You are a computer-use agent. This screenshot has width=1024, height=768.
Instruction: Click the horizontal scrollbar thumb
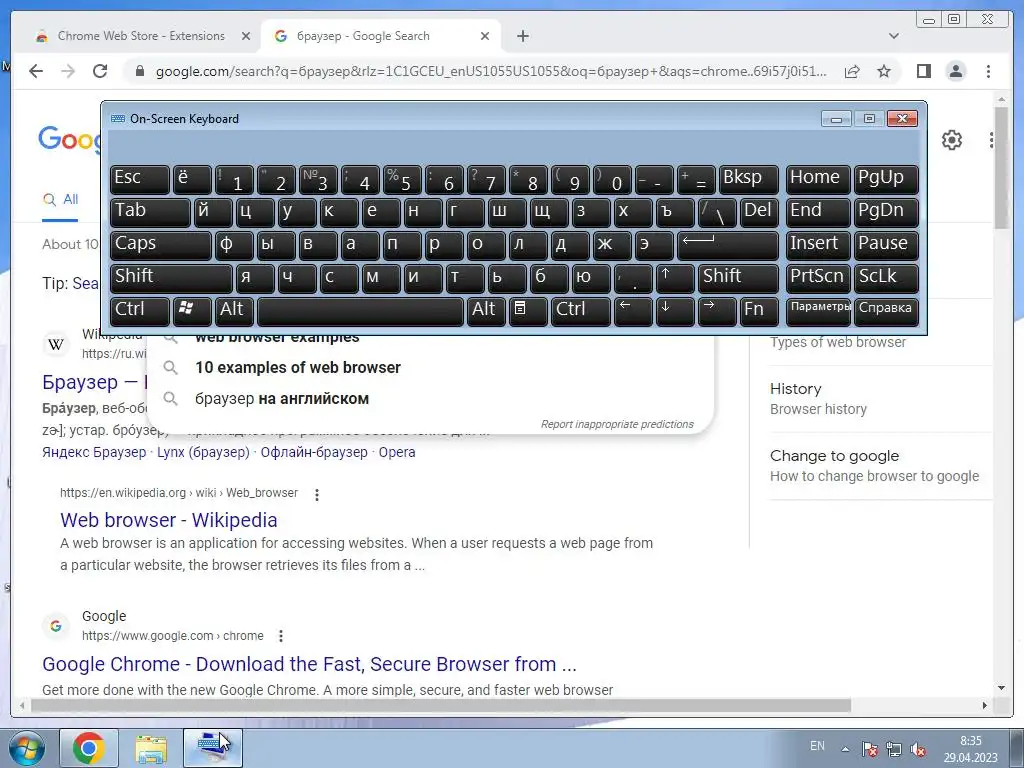pyautogui.click(x=441, y=706)
